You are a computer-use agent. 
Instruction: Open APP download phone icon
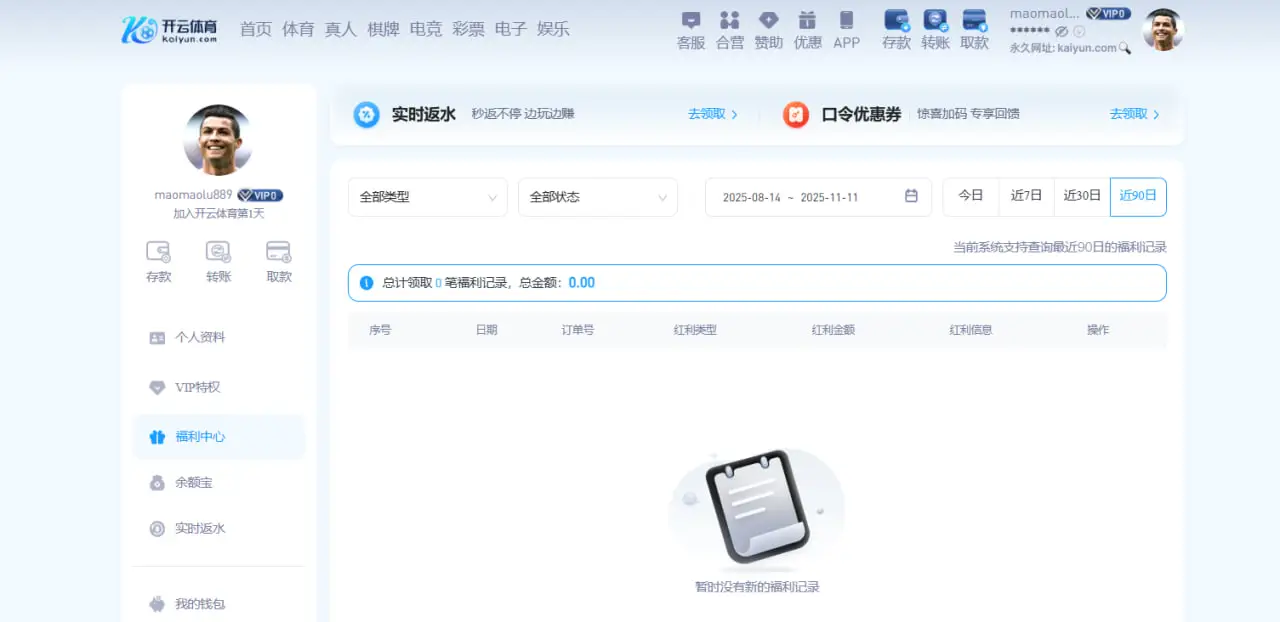tap(846, 20)
